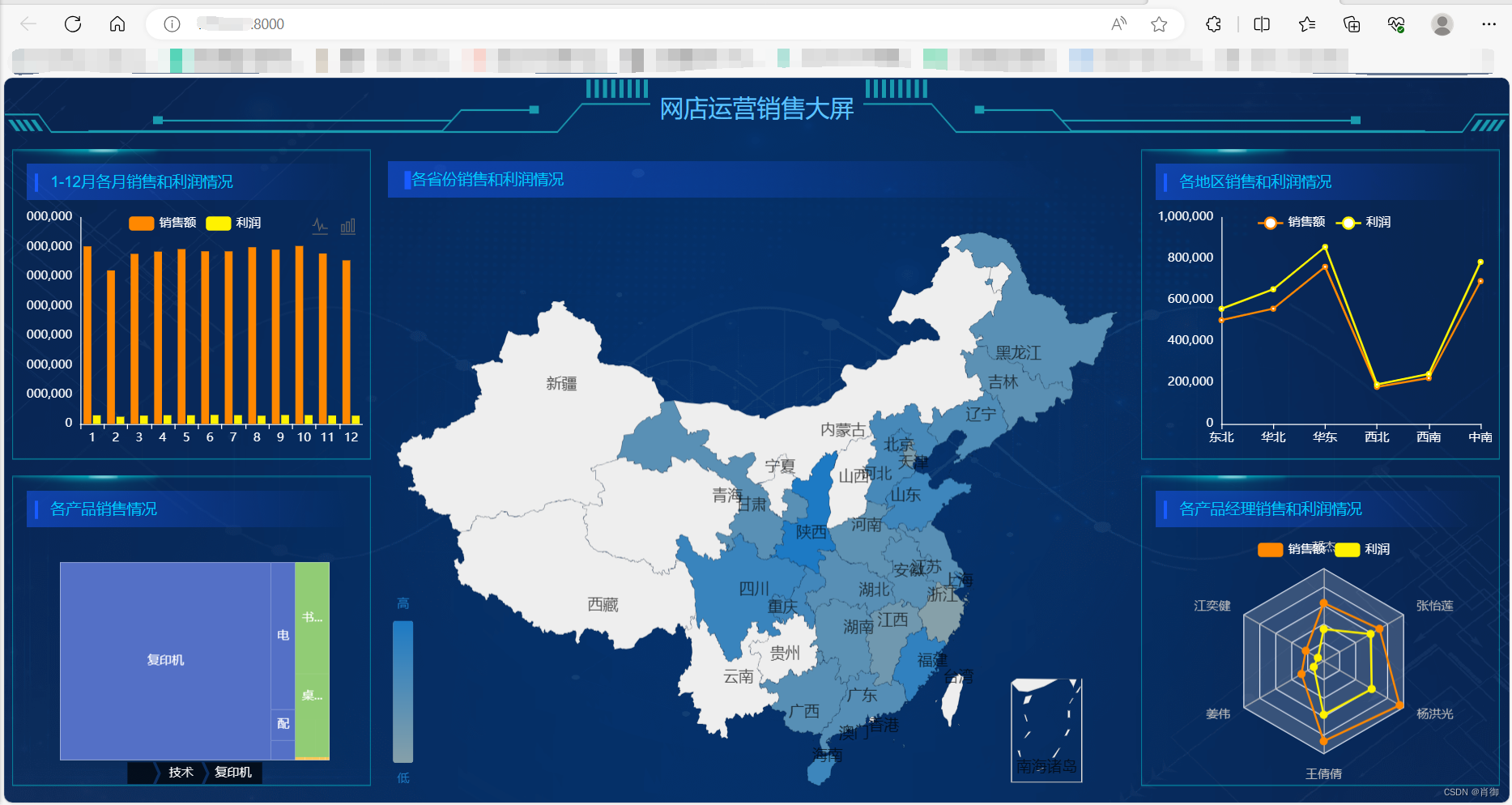Screen dimensions: 1512x805
Task: Go to the browser home page
Action: (117, 24)
